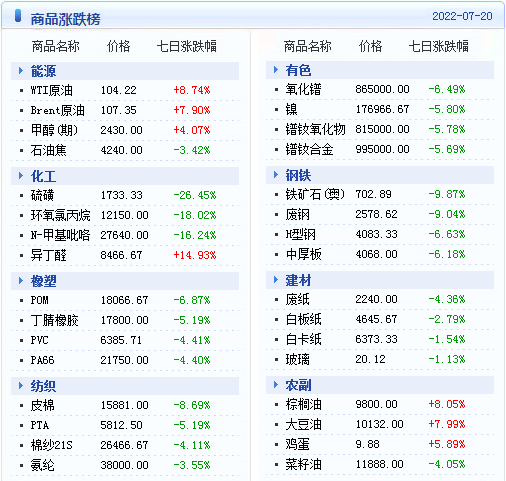Open N-甲基吡咯 commodity
Viewport: 506px width, 481px height.
pos(60,235)
